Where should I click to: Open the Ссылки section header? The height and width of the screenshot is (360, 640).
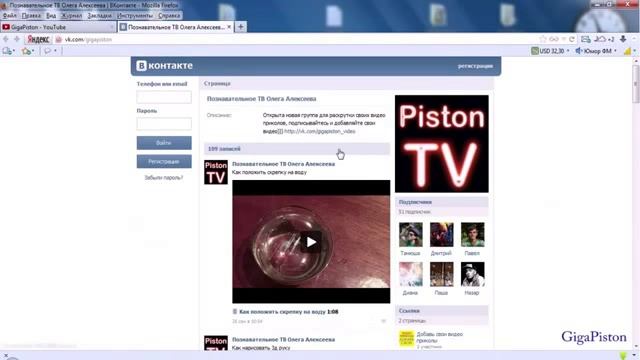coord(441,311)
